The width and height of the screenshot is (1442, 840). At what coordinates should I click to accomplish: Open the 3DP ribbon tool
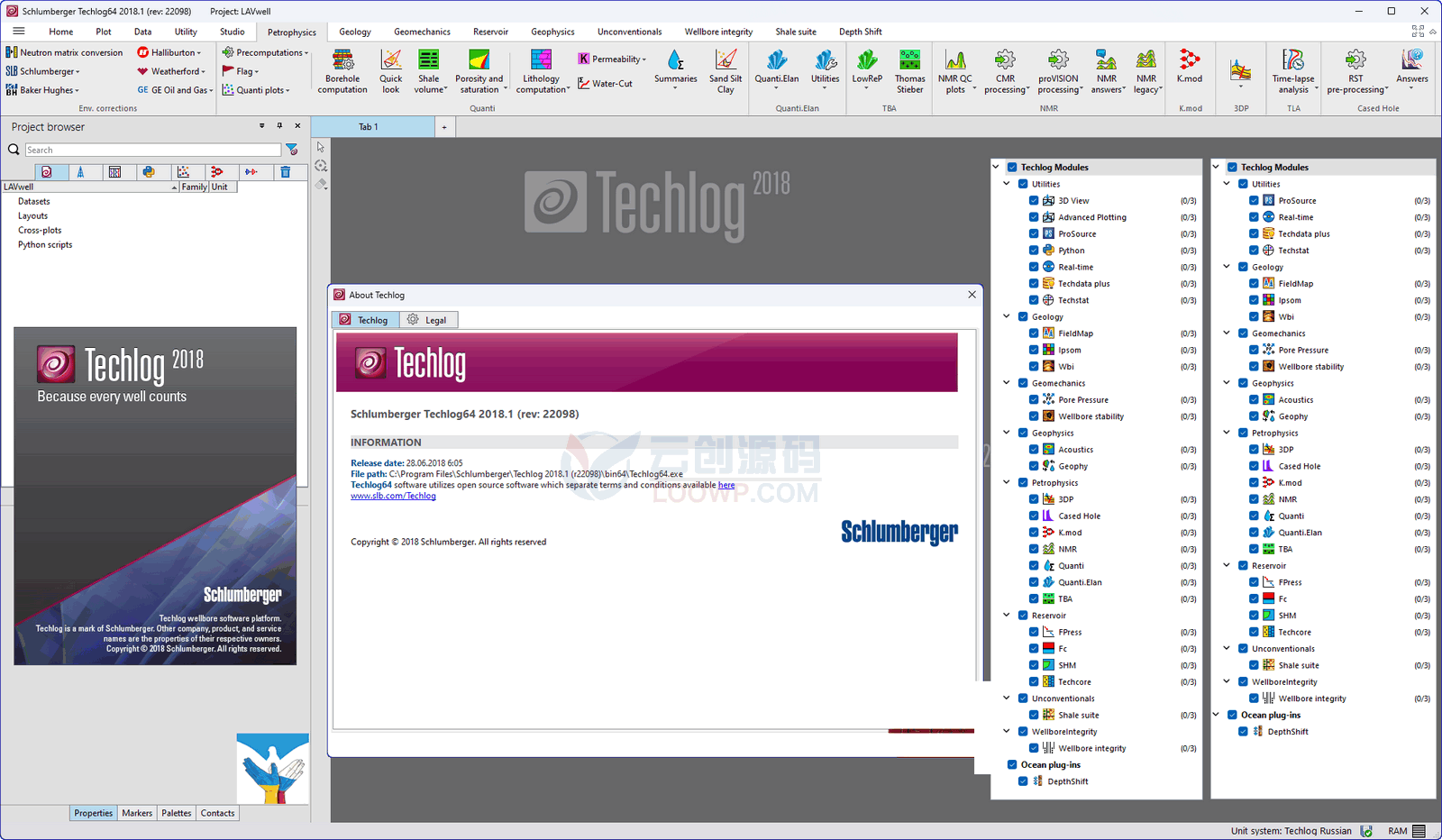1241,70
